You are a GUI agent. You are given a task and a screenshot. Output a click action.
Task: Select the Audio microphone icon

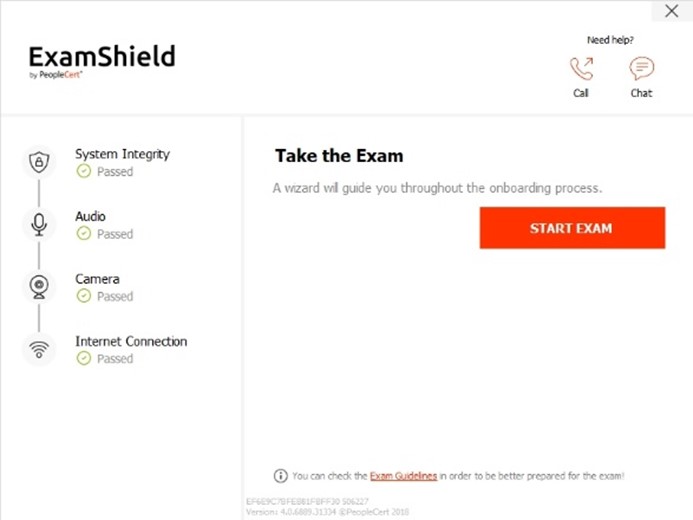coord(39,224)
